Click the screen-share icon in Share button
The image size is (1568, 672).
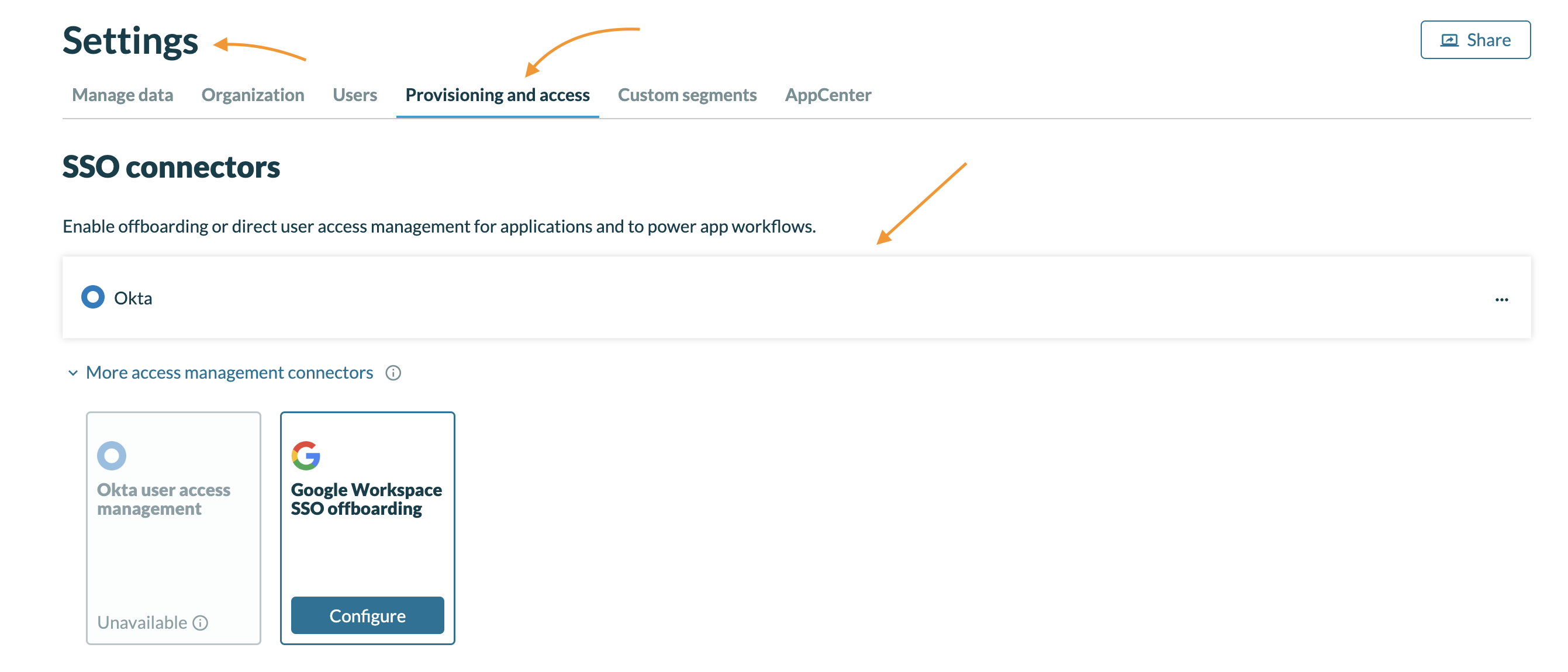click(x=1449, y=40)
